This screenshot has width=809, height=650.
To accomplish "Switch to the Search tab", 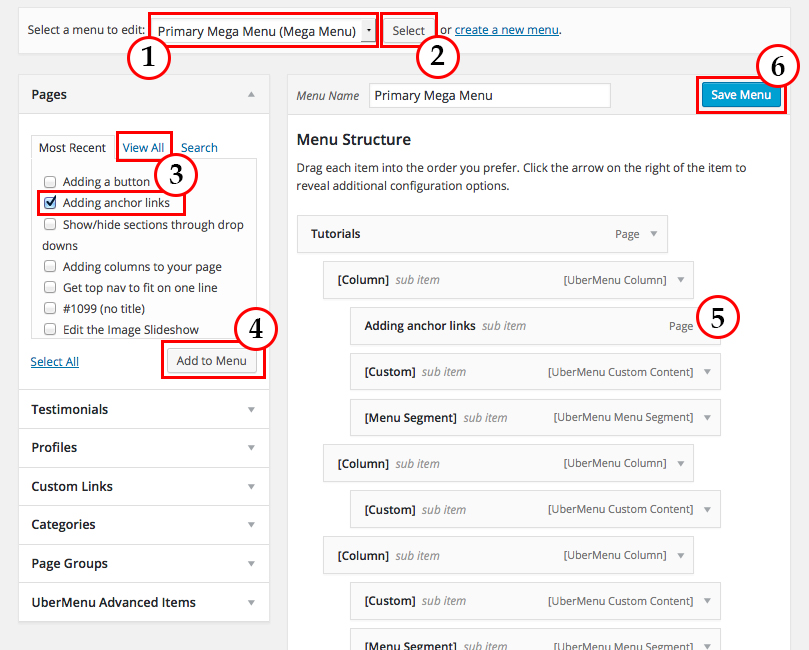I will coord(199,148).
